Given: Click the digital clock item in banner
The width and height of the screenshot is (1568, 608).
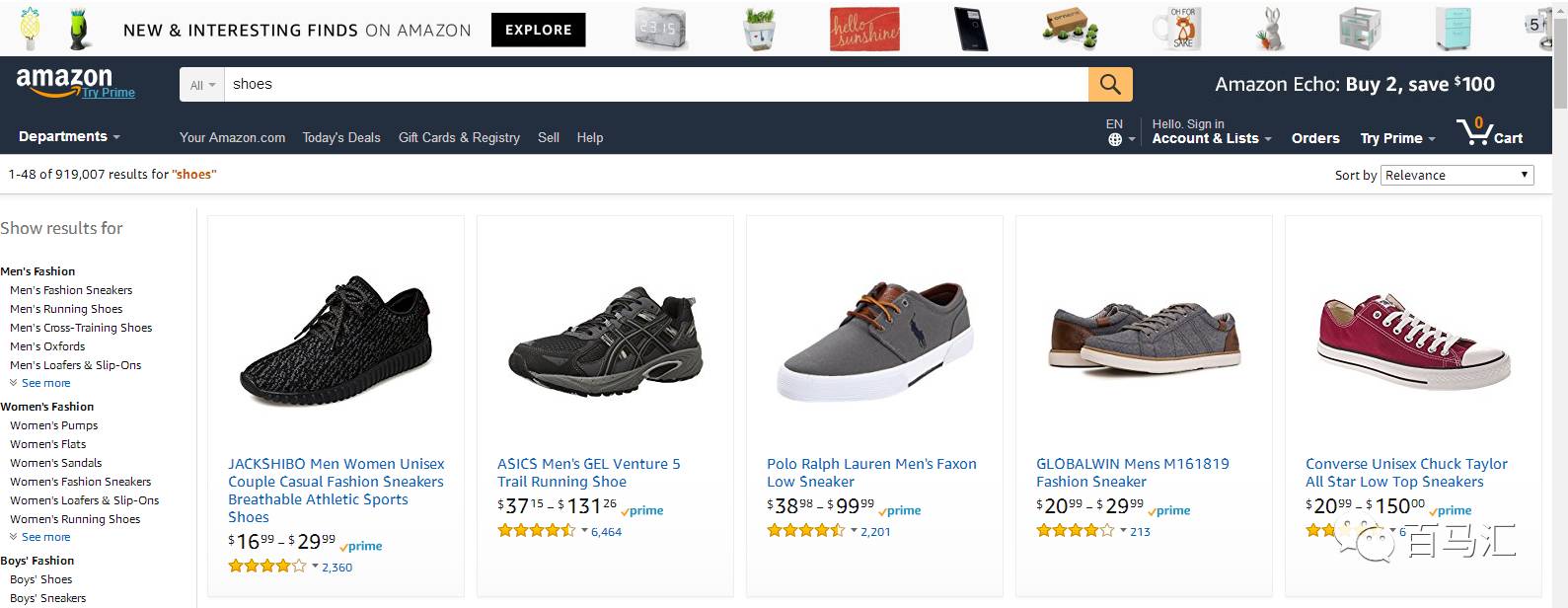Looking at the screenshot, I should 659,29.
